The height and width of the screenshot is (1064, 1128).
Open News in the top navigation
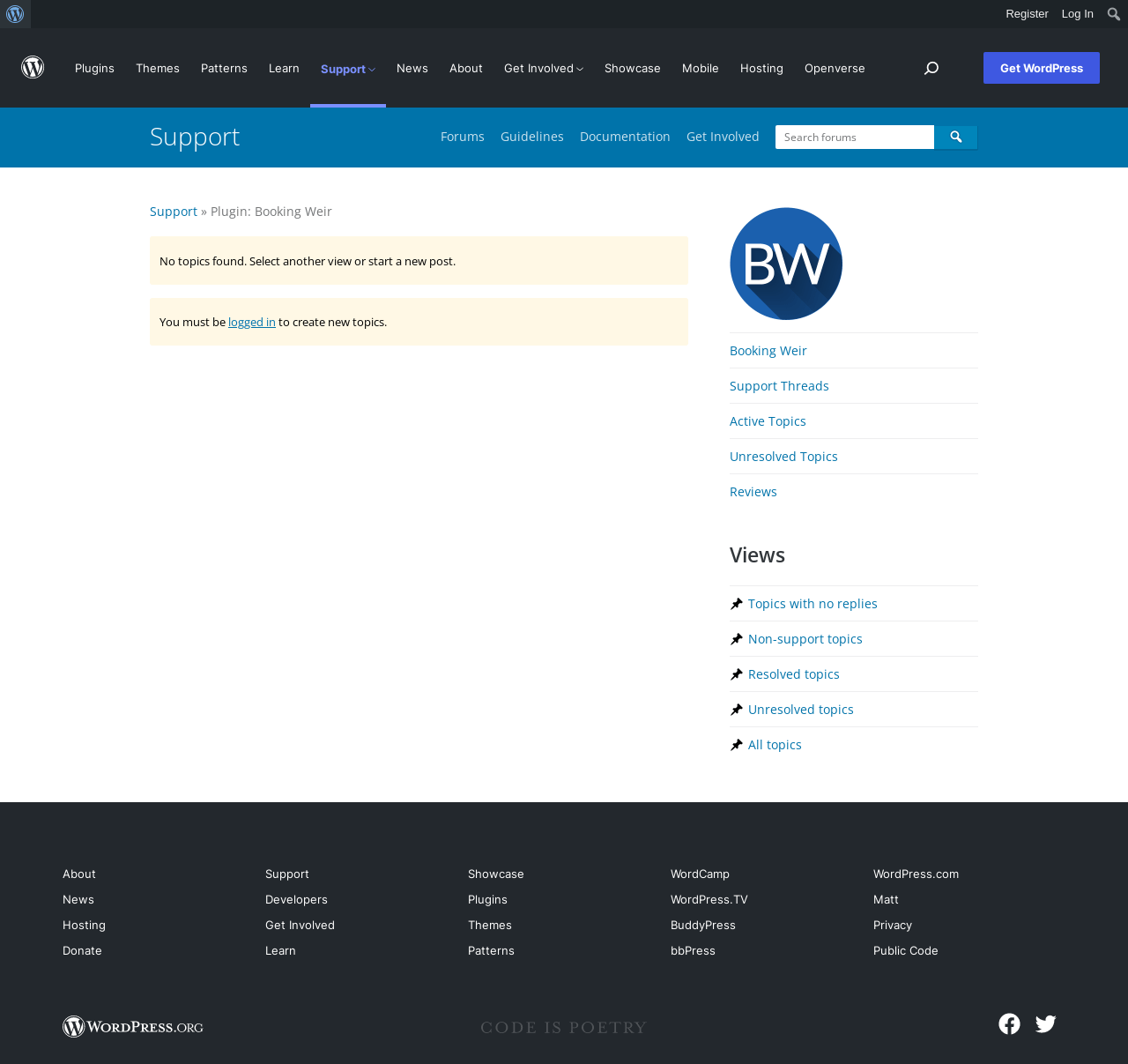(412, 68)
